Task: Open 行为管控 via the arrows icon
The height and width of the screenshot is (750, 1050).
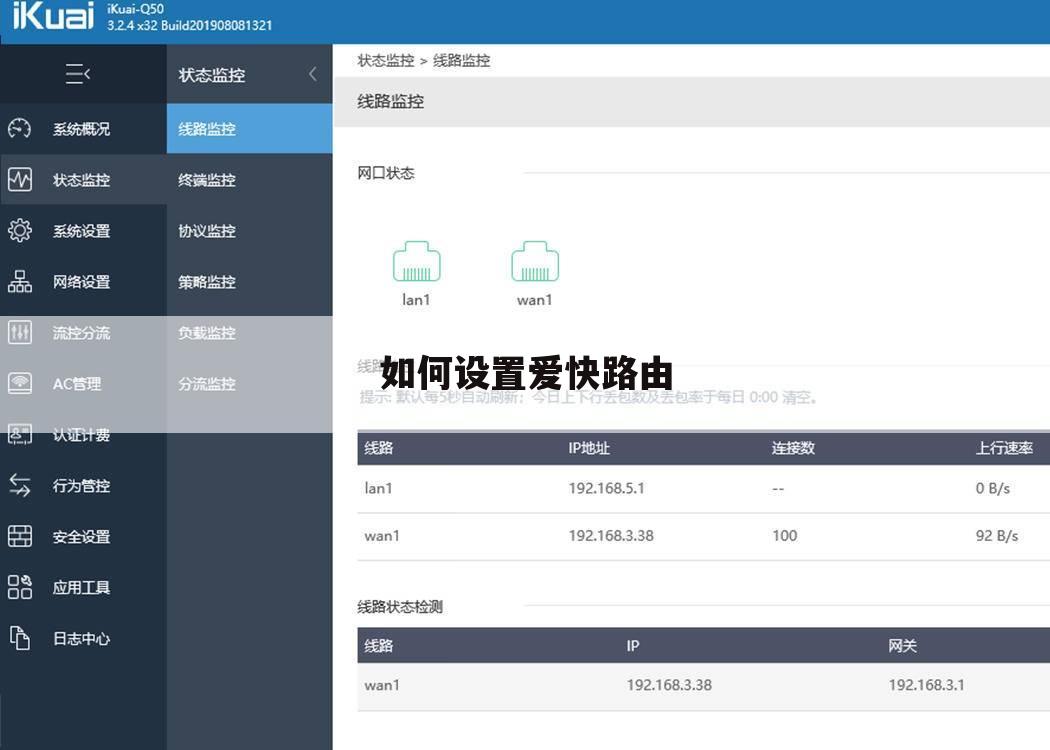Action: click(x=19, y=486)
